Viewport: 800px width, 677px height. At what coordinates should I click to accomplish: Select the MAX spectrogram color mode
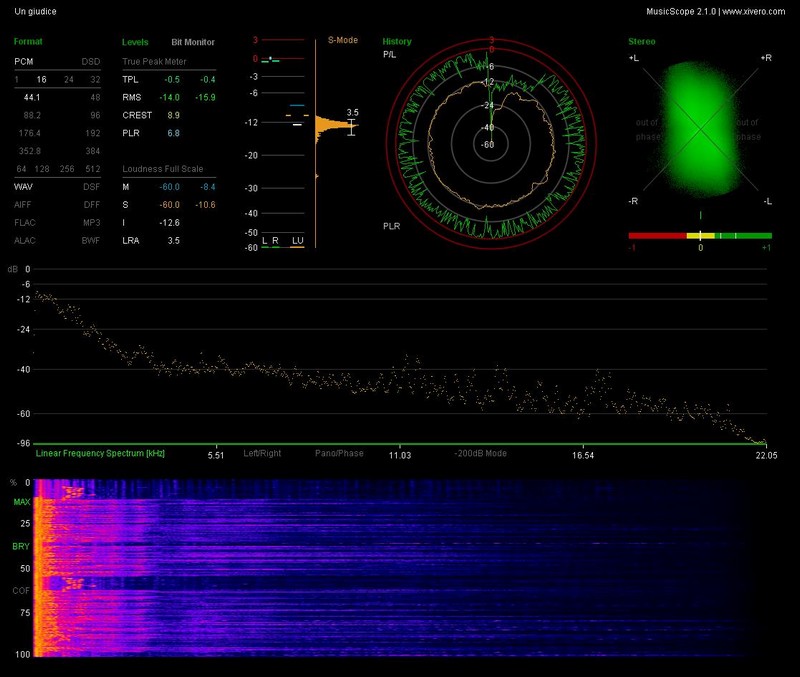point(21,502)
